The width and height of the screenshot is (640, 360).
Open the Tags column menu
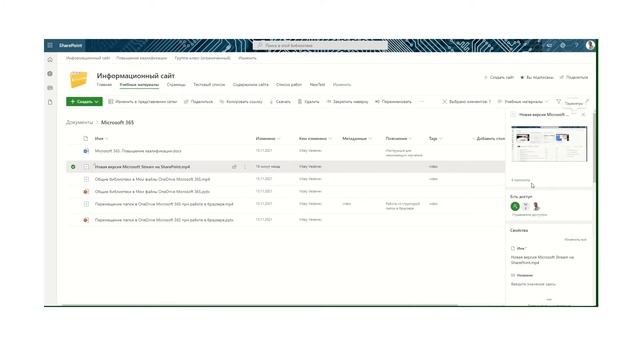pyautogui.click(x=436, y=139)
